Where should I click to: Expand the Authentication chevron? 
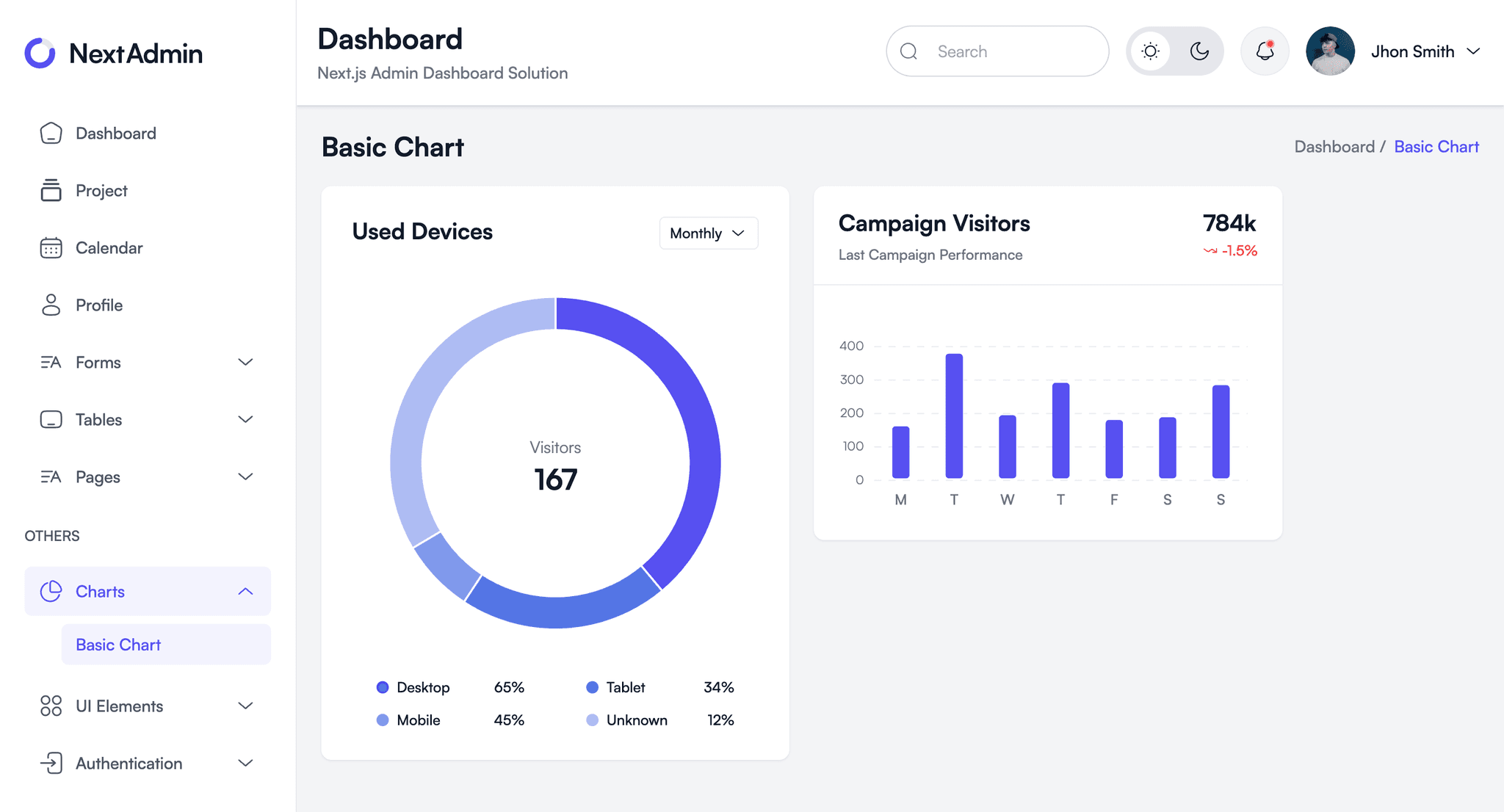[246, 763]
